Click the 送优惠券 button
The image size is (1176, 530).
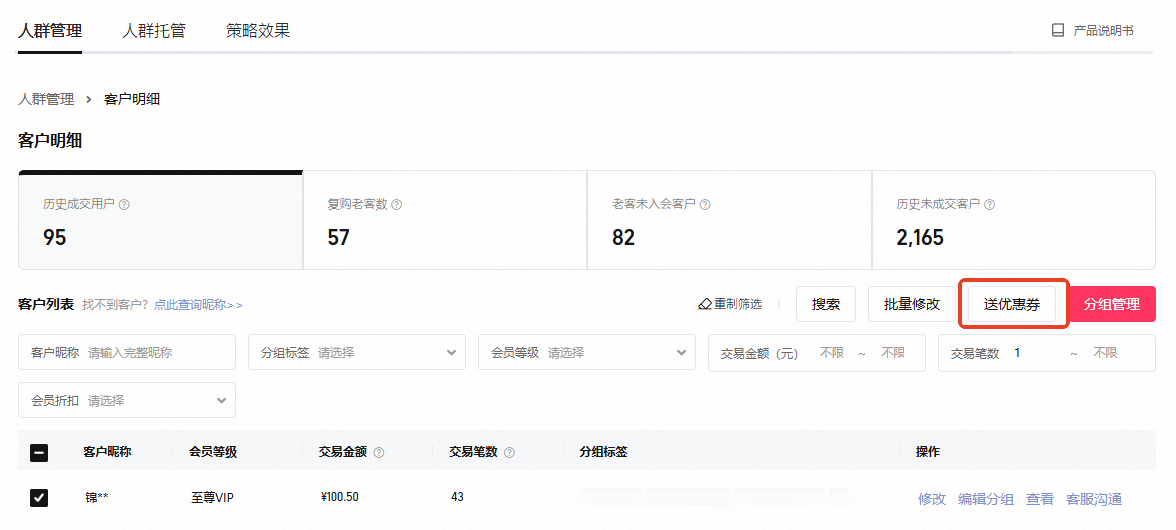point(1012,304)
